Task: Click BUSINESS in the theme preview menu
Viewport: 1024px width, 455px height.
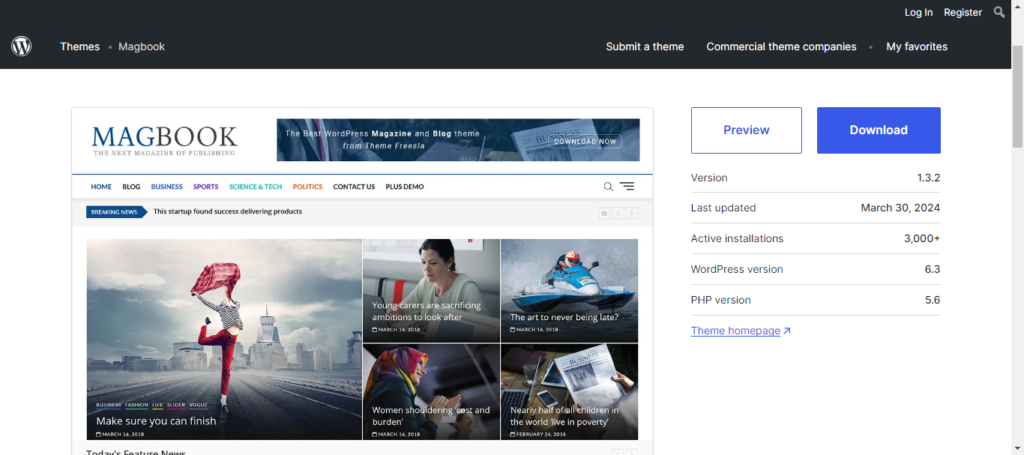Action: 167,187
